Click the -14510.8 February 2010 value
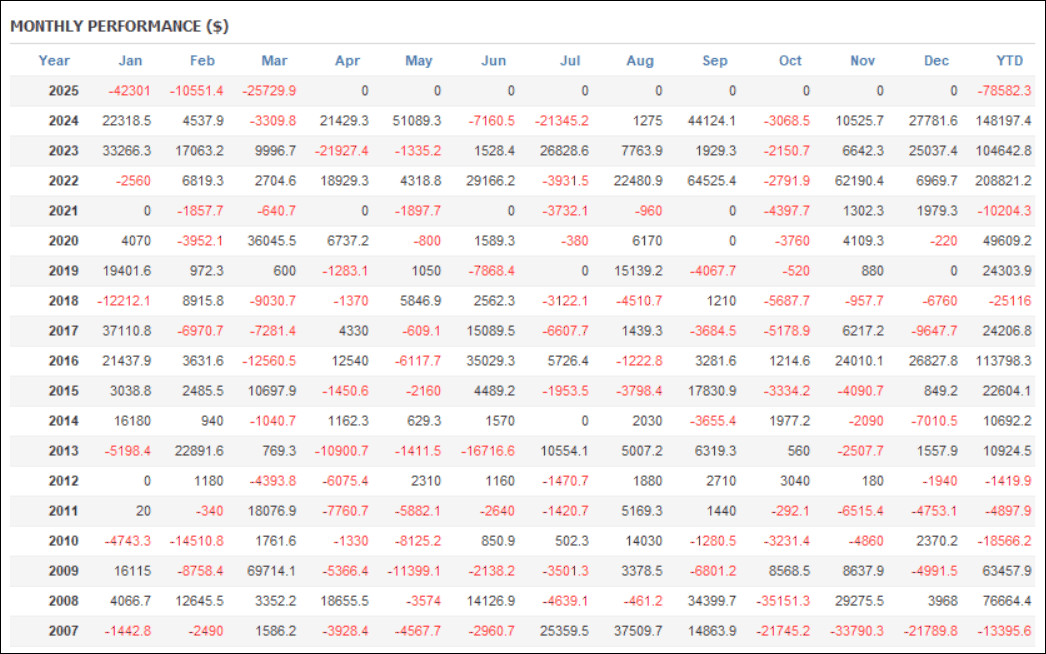Image resolution: width=1046 pixels, height=654 pixels. click(197, 541)
